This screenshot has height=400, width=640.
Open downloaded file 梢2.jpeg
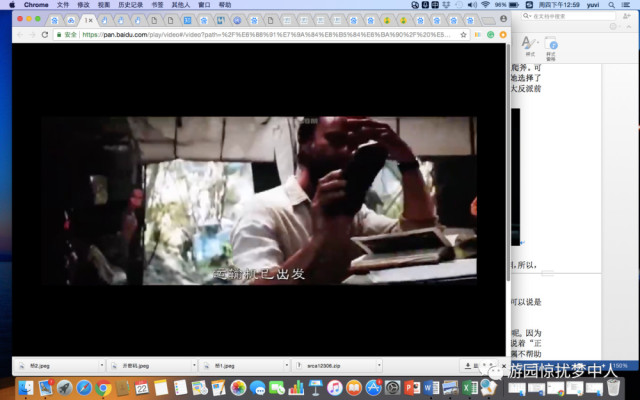click(55, 366)
